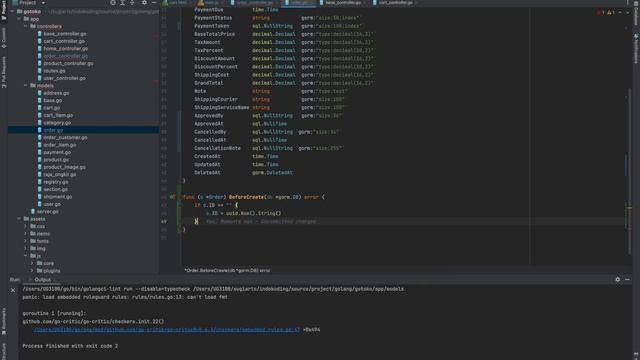Open the Bookmarks tool window stripe
640x360 pixels.
4,321
